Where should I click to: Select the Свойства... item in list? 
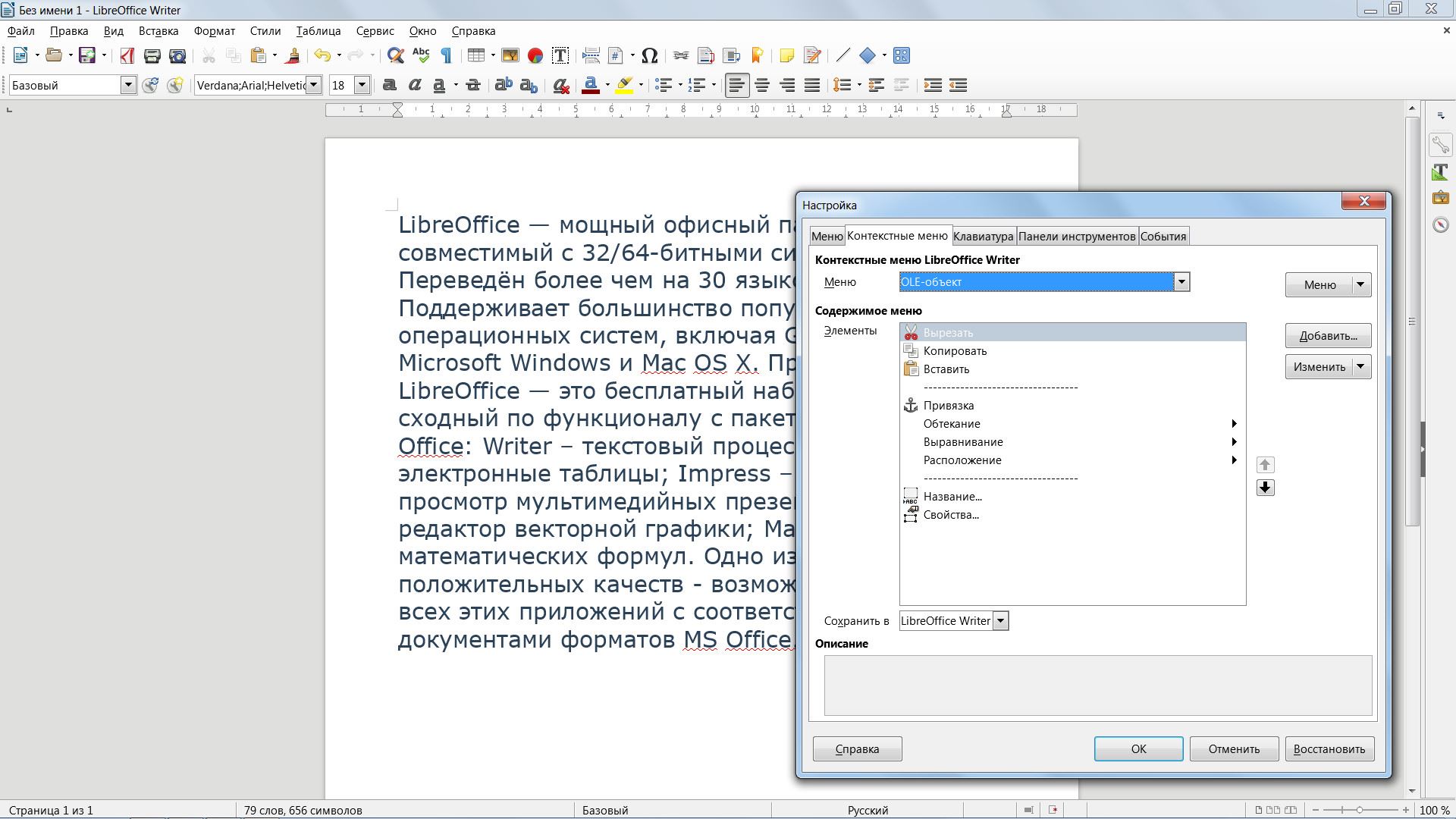coord(1072,515)
